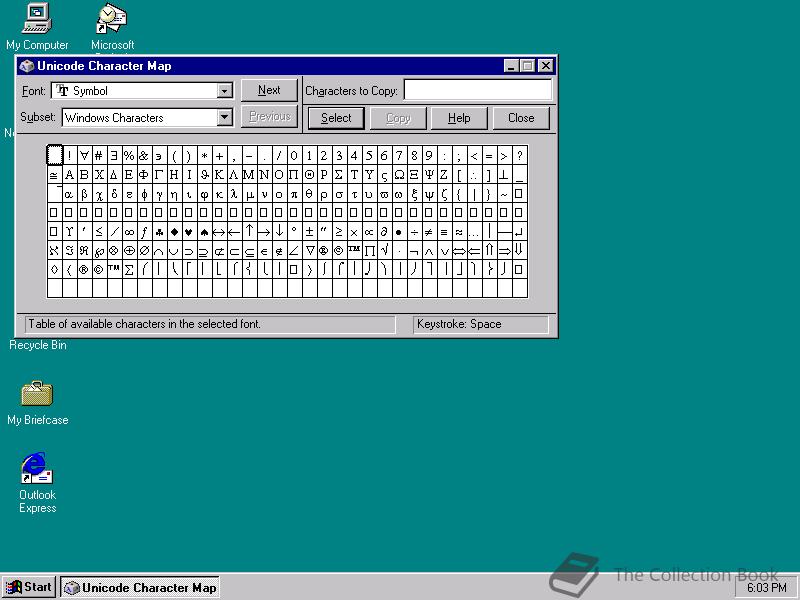Image resolution: width=800 pixels, height=600 pixels.
Task: Select the lowercase mu μ character
Action: click(249, 194)
